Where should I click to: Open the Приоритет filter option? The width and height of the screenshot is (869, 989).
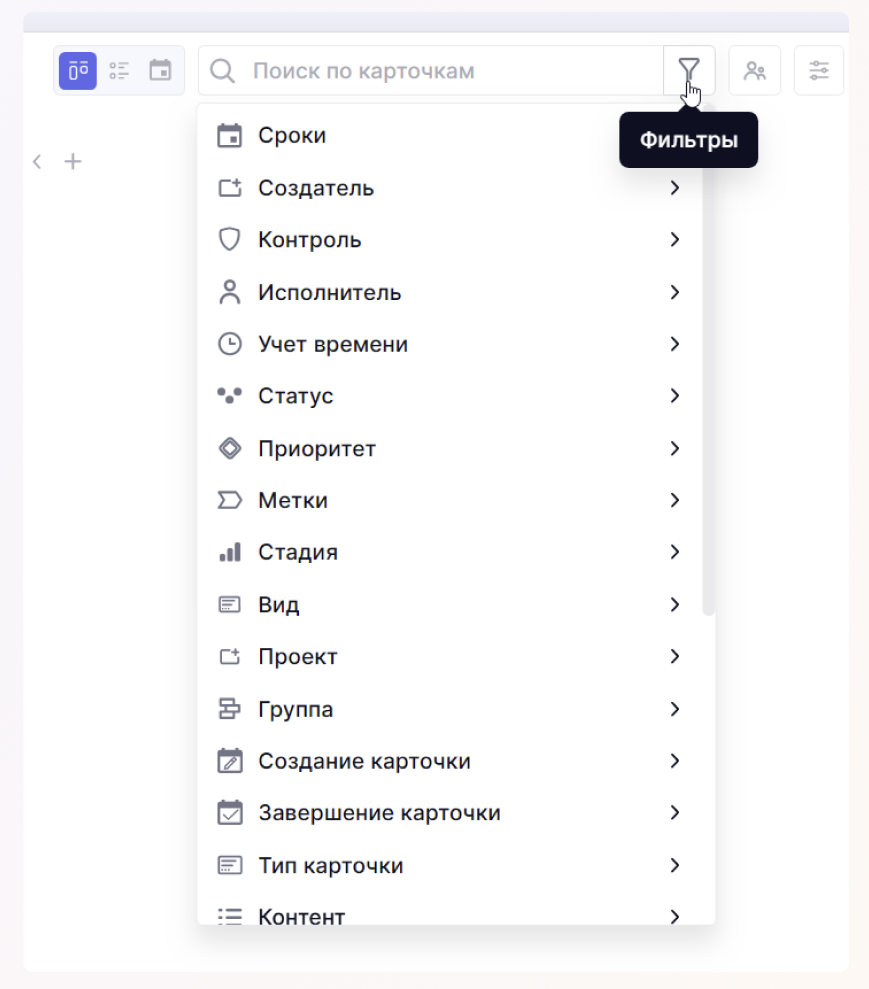tap(317, 448)
